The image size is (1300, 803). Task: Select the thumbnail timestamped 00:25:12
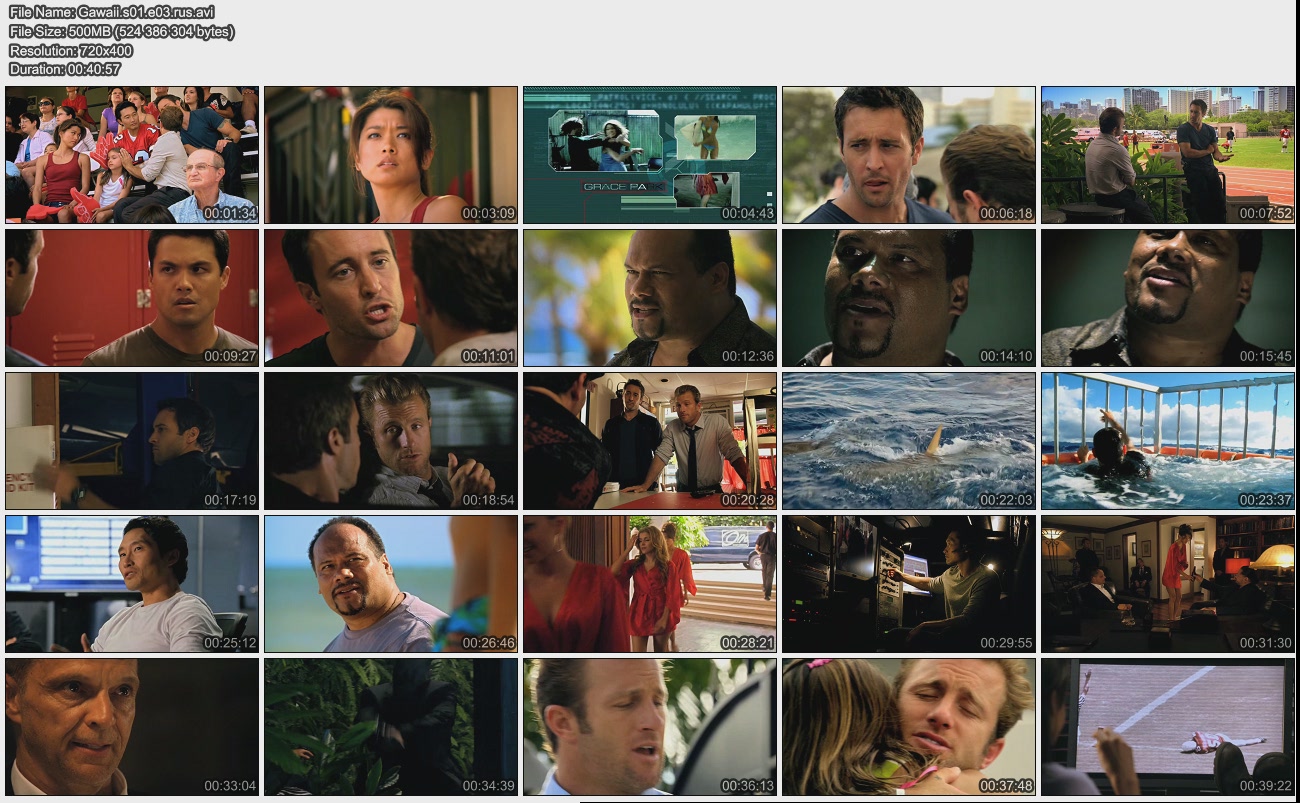[132, 584]
